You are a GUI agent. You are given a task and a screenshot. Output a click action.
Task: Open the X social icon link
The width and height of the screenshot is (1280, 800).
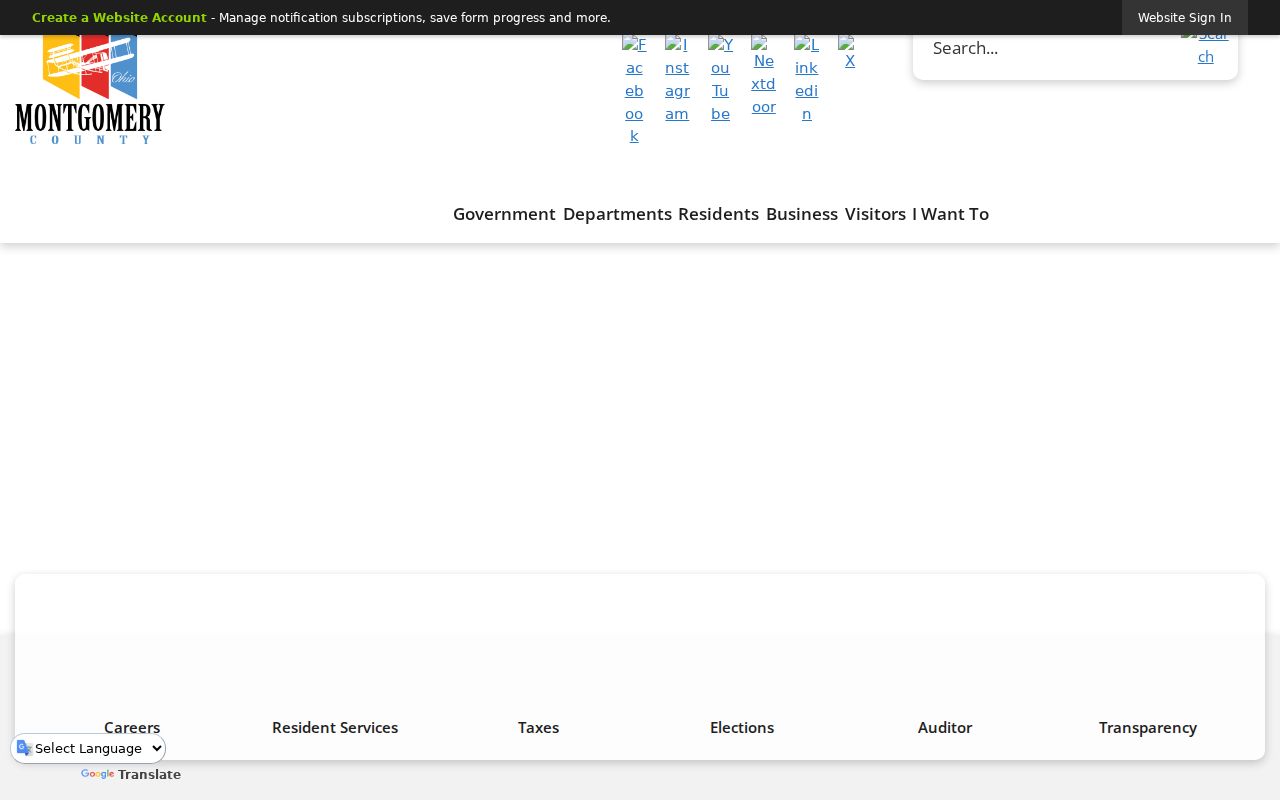849,53
